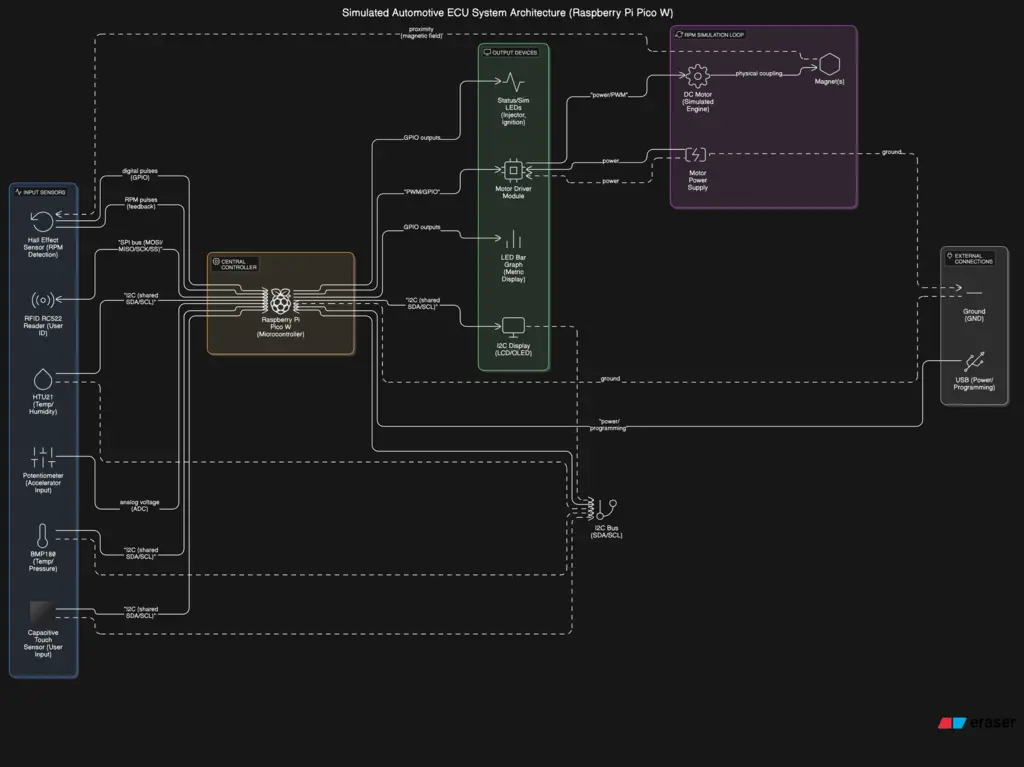
Task: Click the RFID RC522 Reader icon
Action: coord(42,300)
